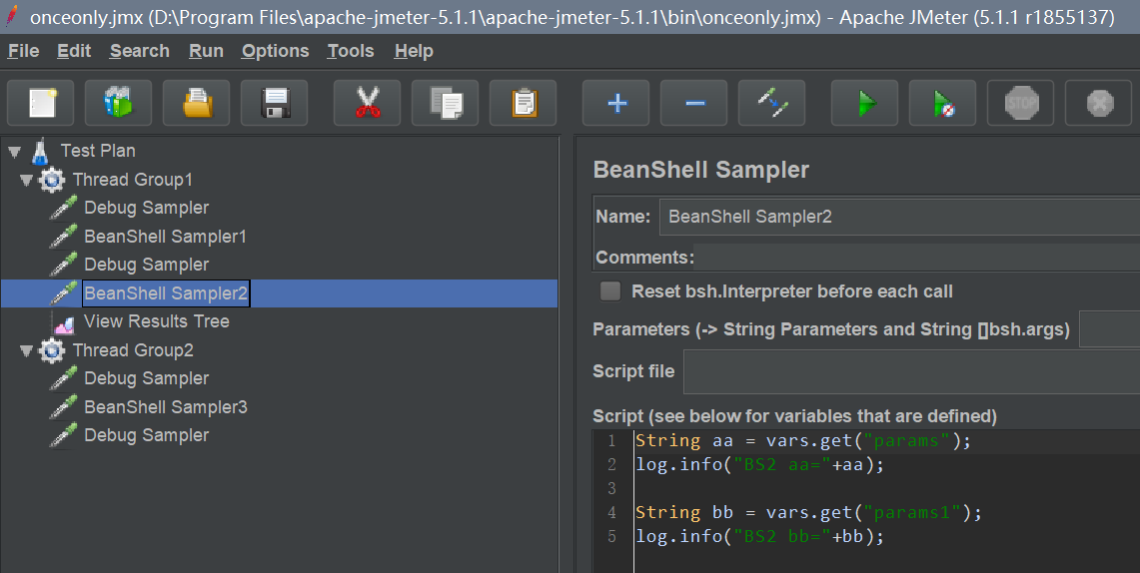
Task: Click script line log.info BS2 bb
Action: point(760,537)
